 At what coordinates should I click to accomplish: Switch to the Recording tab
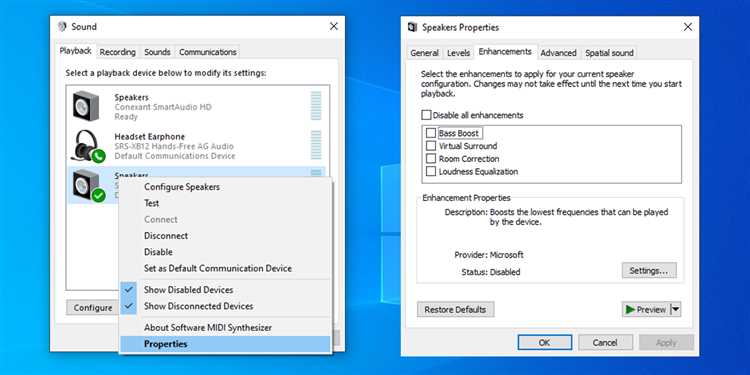pyautogui.click(x=118, y=52)
